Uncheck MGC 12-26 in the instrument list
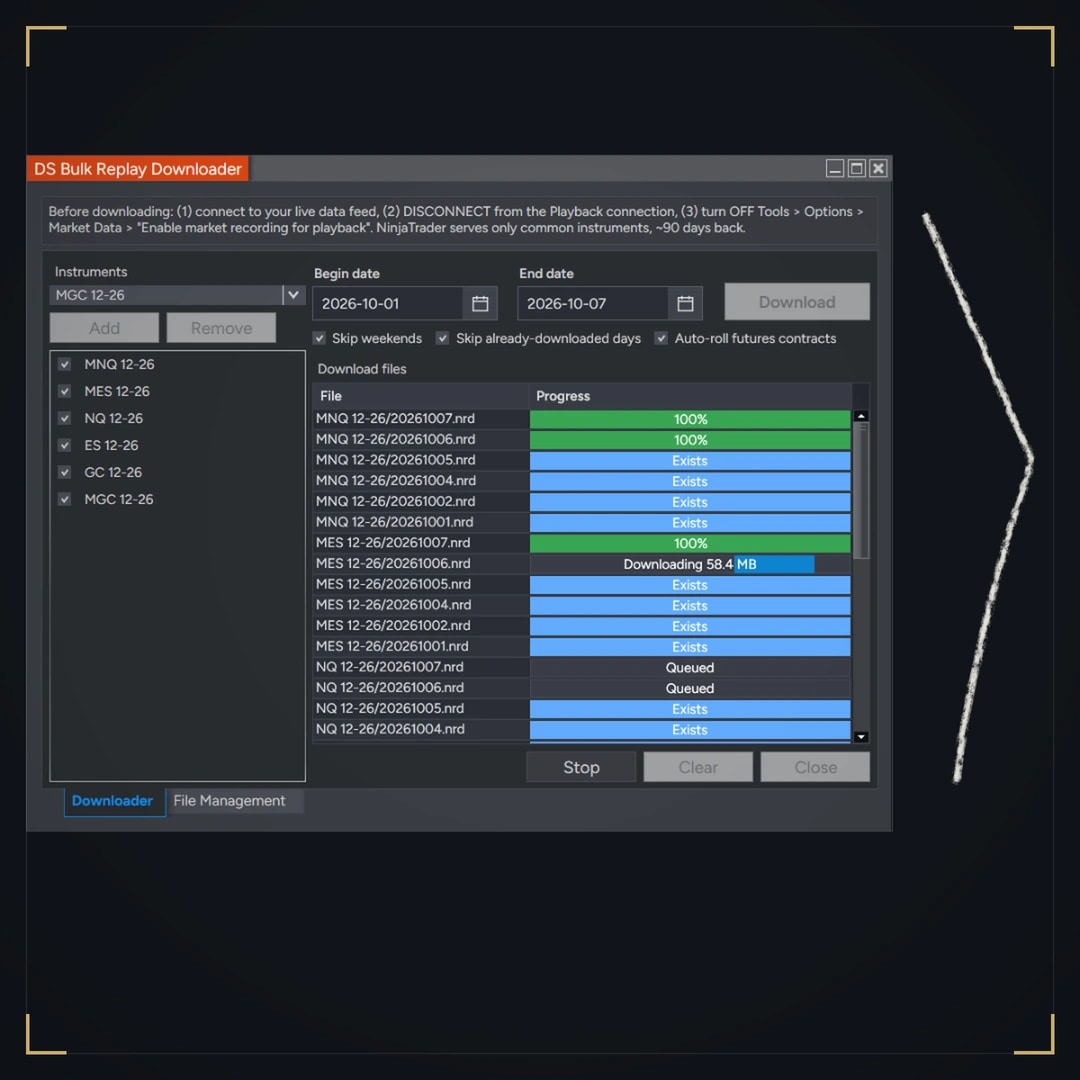1080x1080 pixels. [65, 499]
